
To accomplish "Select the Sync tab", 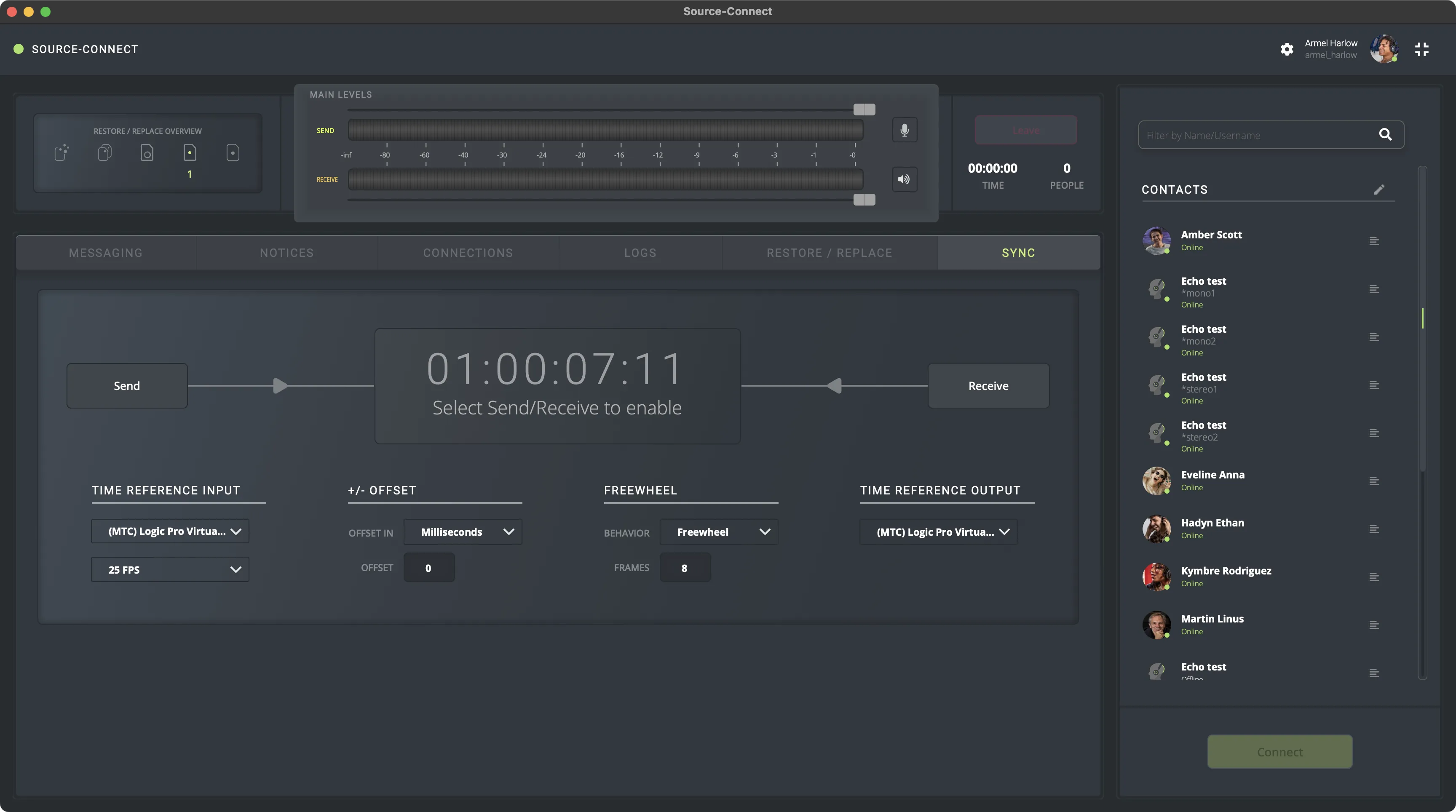I will [1019, 253].
